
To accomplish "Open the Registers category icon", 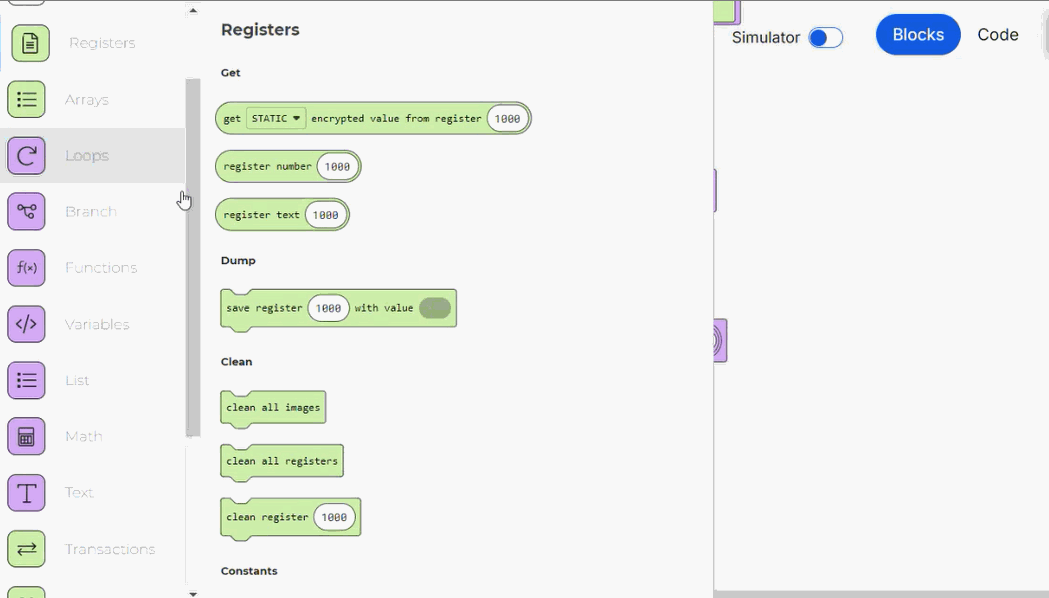I will [26, 43].
